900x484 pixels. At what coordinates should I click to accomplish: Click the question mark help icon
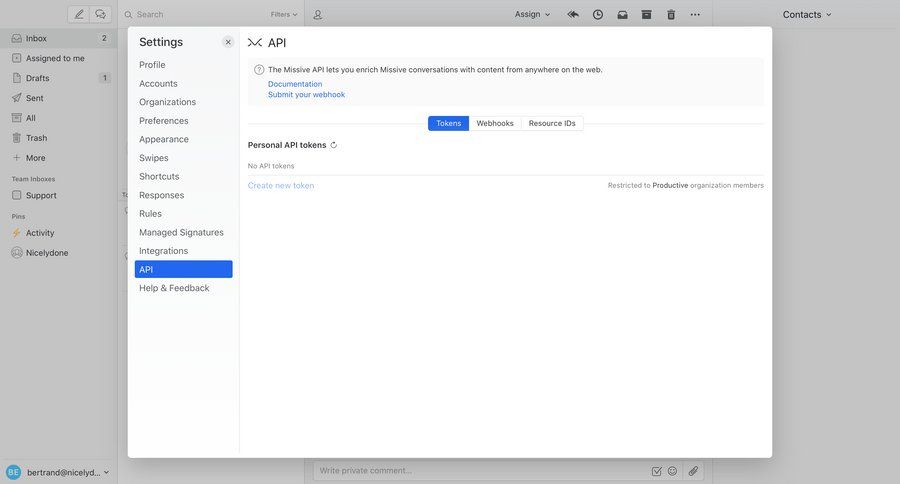[x=259, y=69]
